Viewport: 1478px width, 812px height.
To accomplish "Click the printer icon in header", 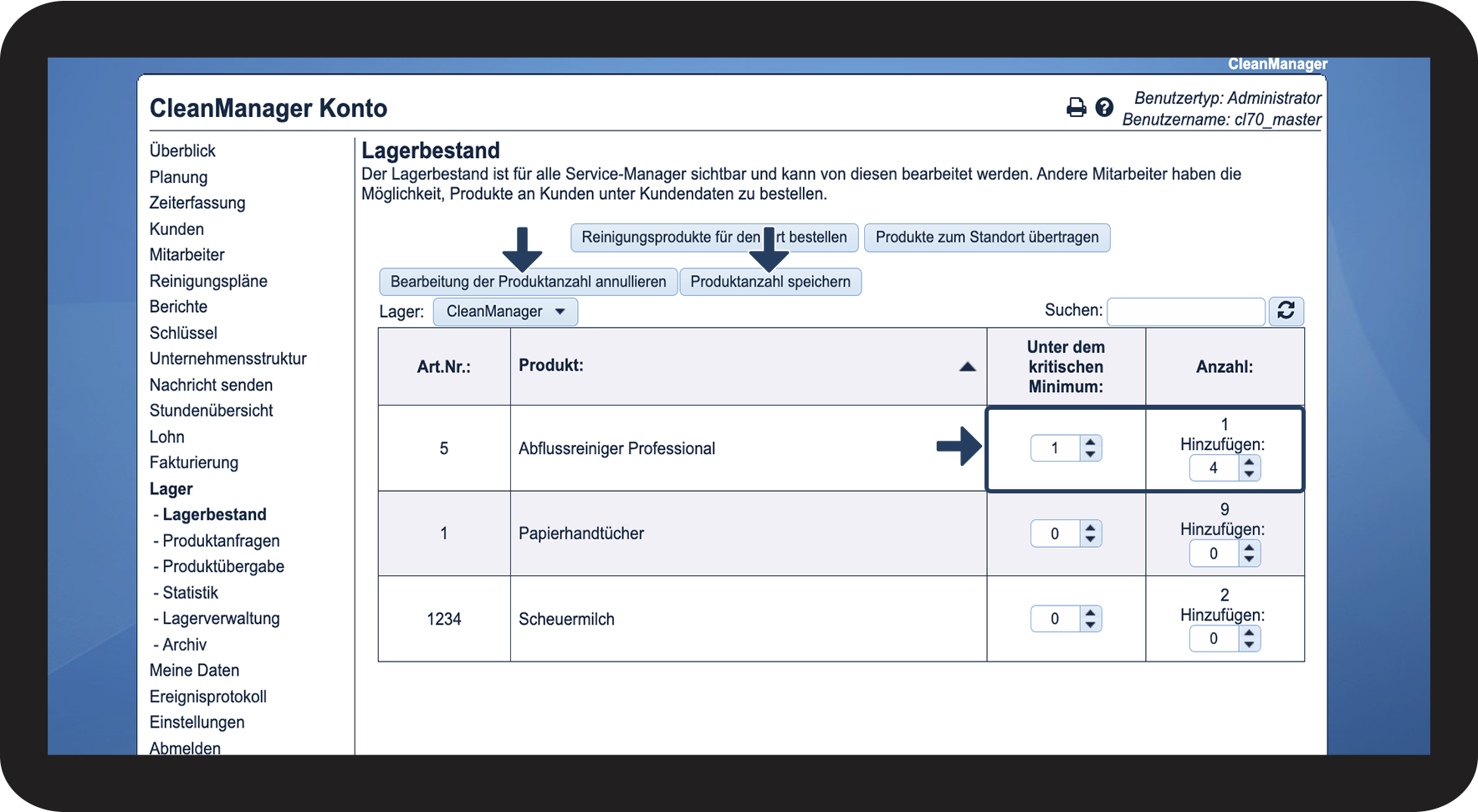I will 1076,107.
